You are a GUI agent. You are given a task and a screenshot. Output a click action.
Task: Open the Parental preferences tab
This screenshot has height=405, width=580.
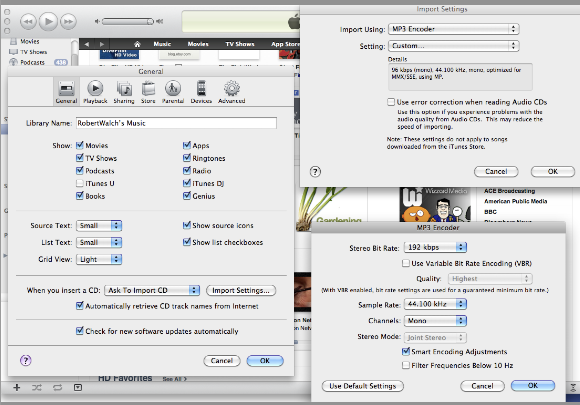pos(173,92)
